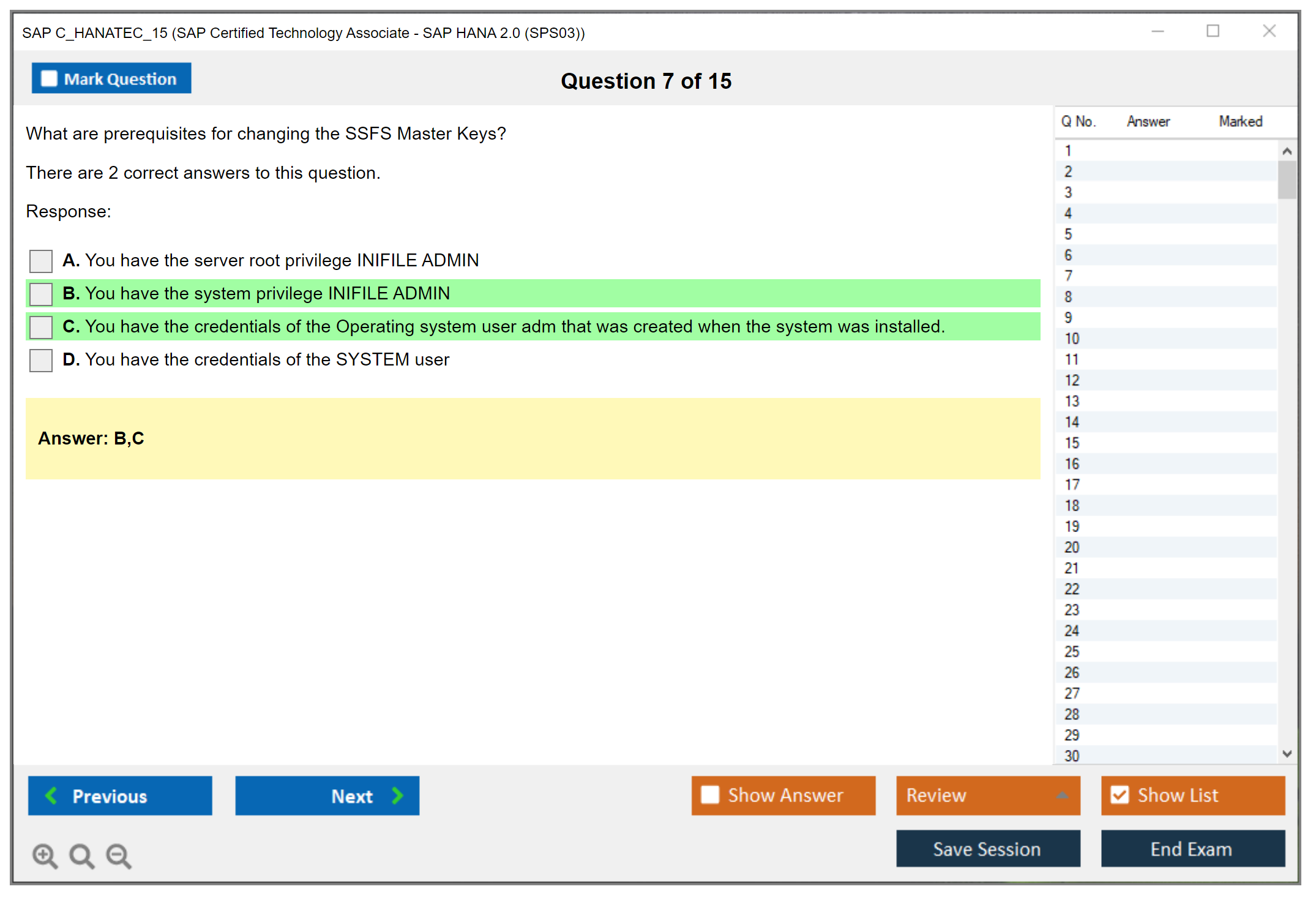
Task: Tick the checkbox for option D
Action: click(41, 360)
